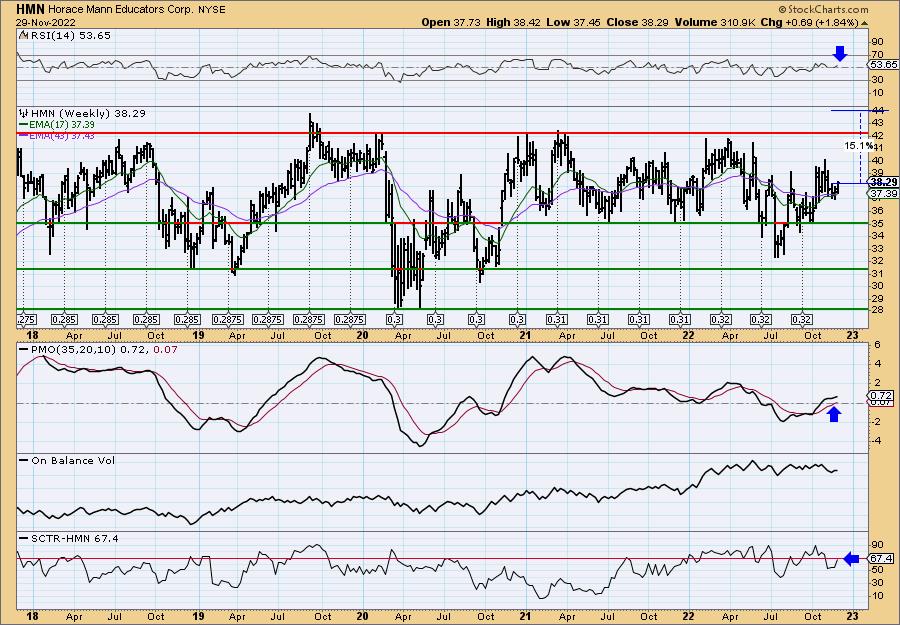Click the price bar icon before HMN (Weekly)

click(24, 113)
